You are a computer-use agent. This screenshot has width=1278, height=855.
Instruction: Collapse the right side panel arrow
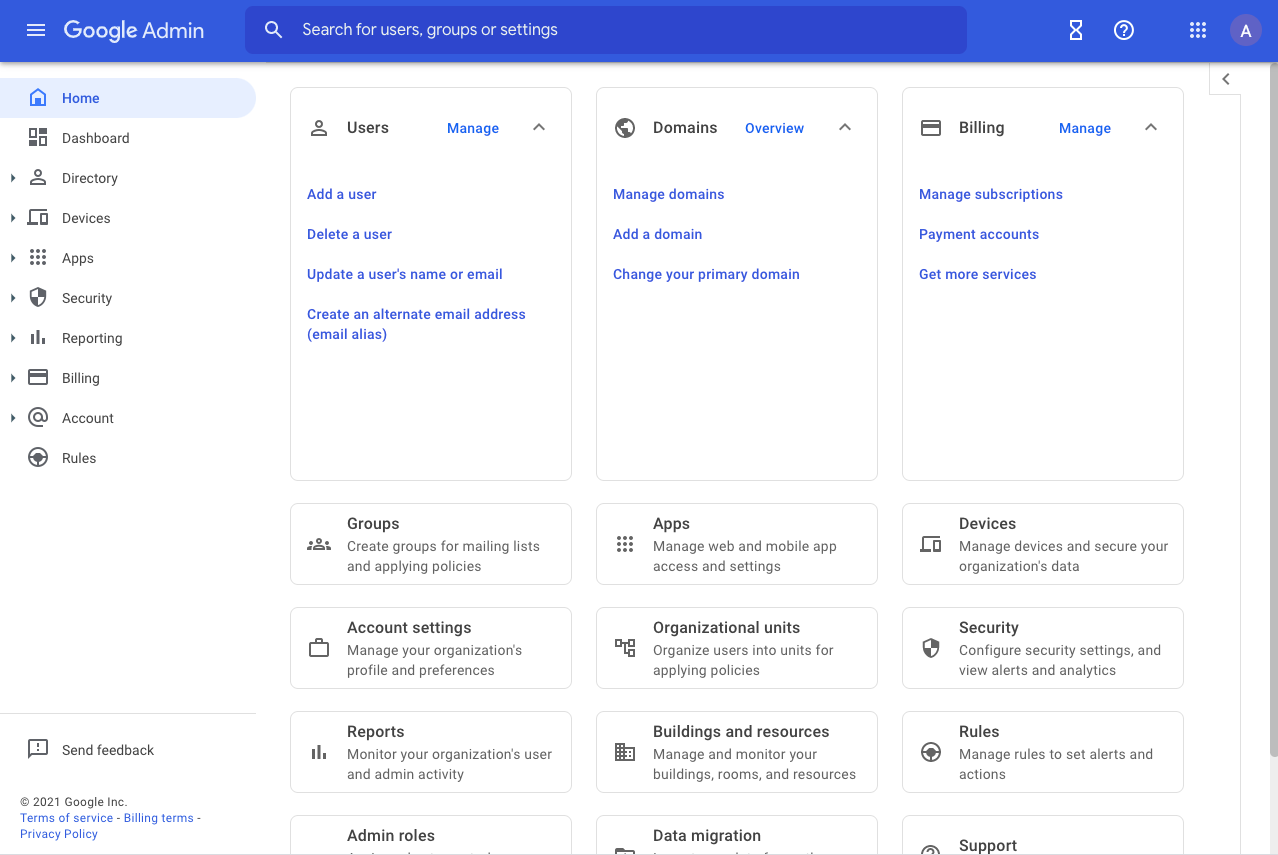click(1225, 79)
